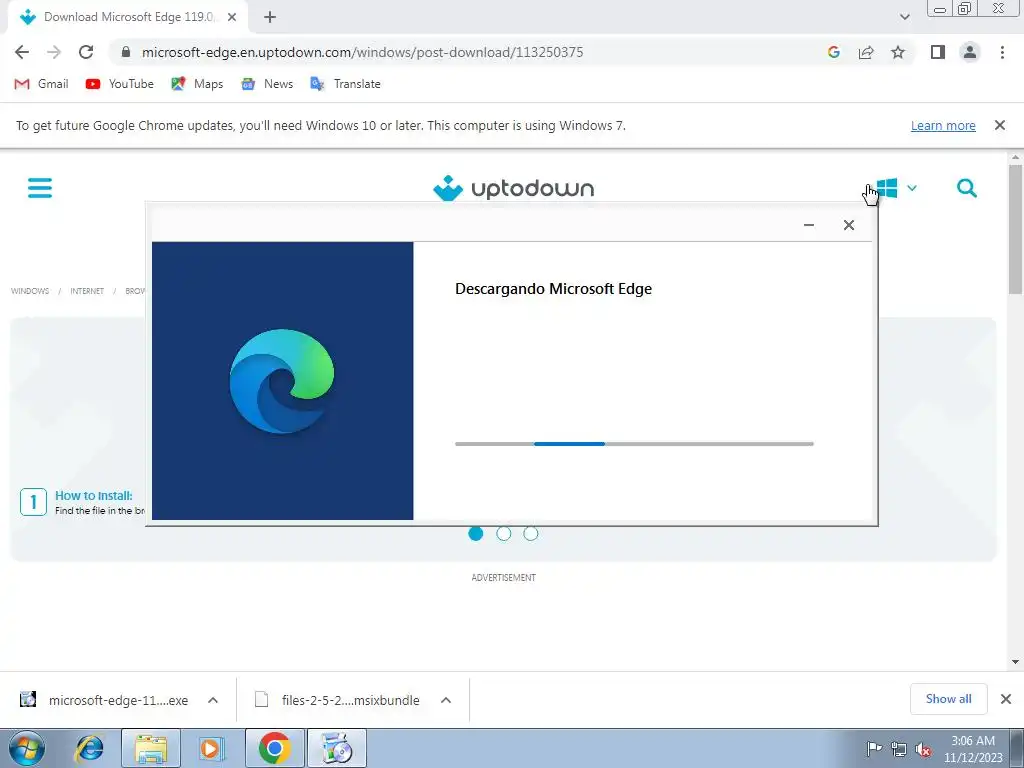1024x768 pixels.
Task: Switch to installer taskbar icon
Action: coord(336,748)
